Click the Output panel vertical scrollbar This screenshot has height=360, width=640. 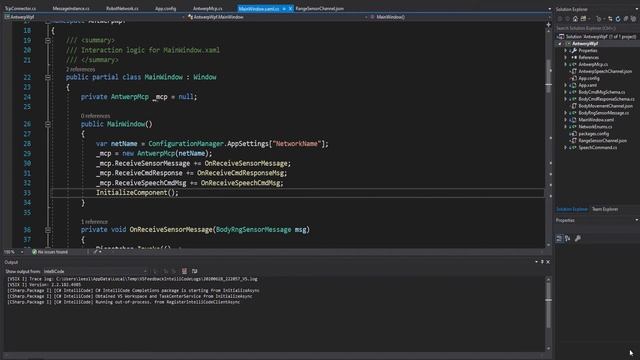(x=548, y=313)
